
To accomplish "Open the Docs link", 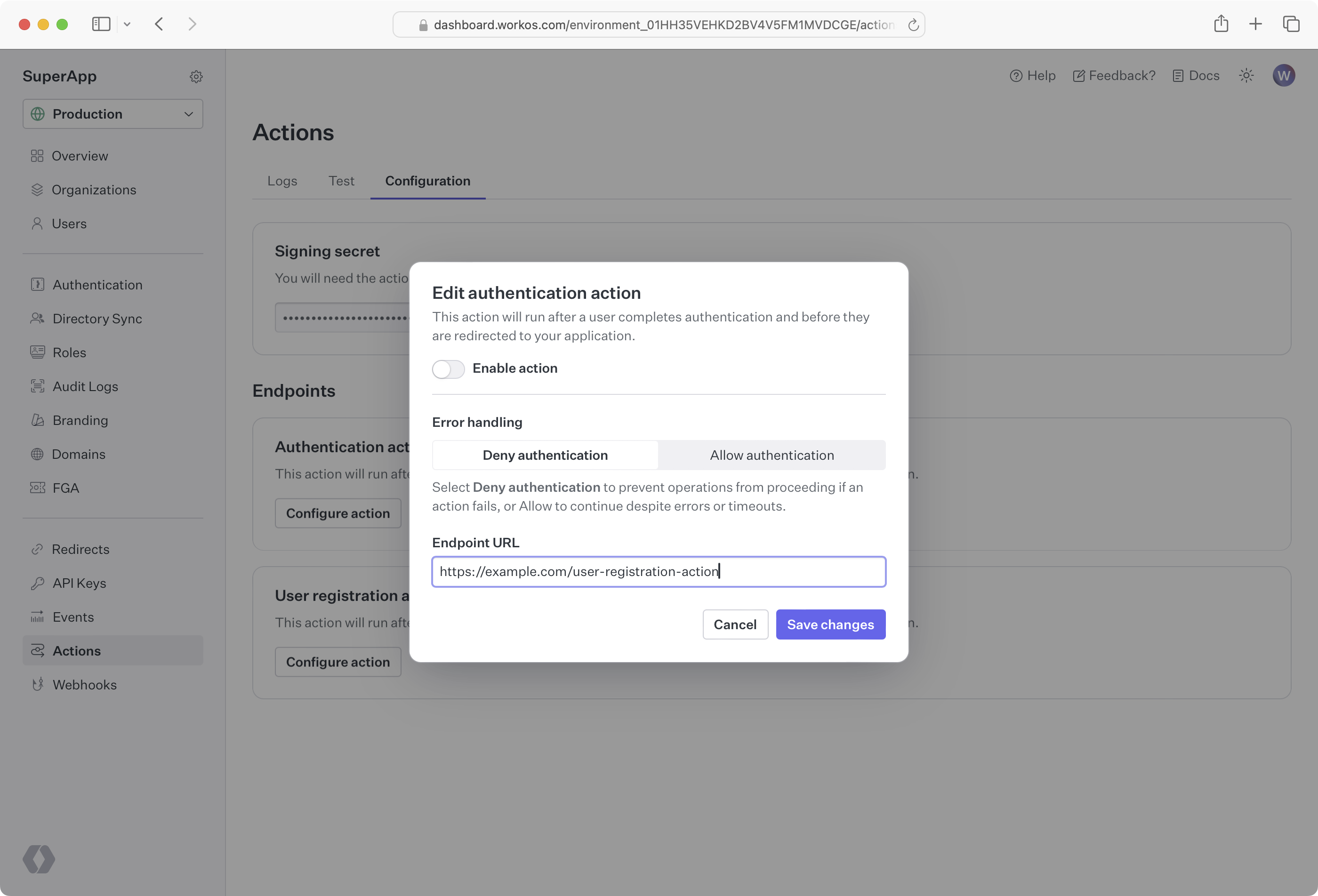I will pyautogui.click(x=1196, y=75).
